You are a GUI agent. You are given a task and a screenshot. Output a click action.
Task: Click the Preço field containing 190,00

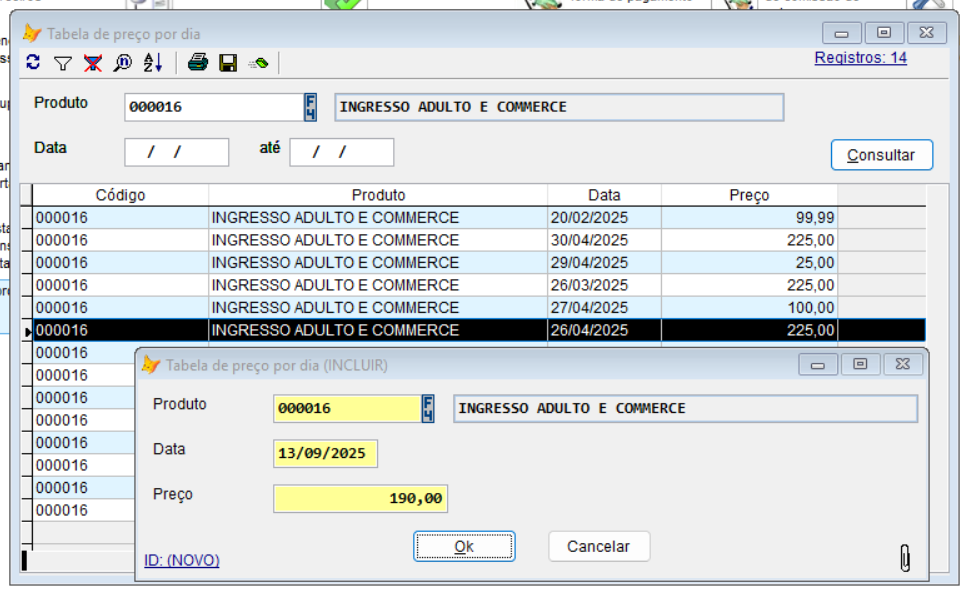[x=360, y=498]
